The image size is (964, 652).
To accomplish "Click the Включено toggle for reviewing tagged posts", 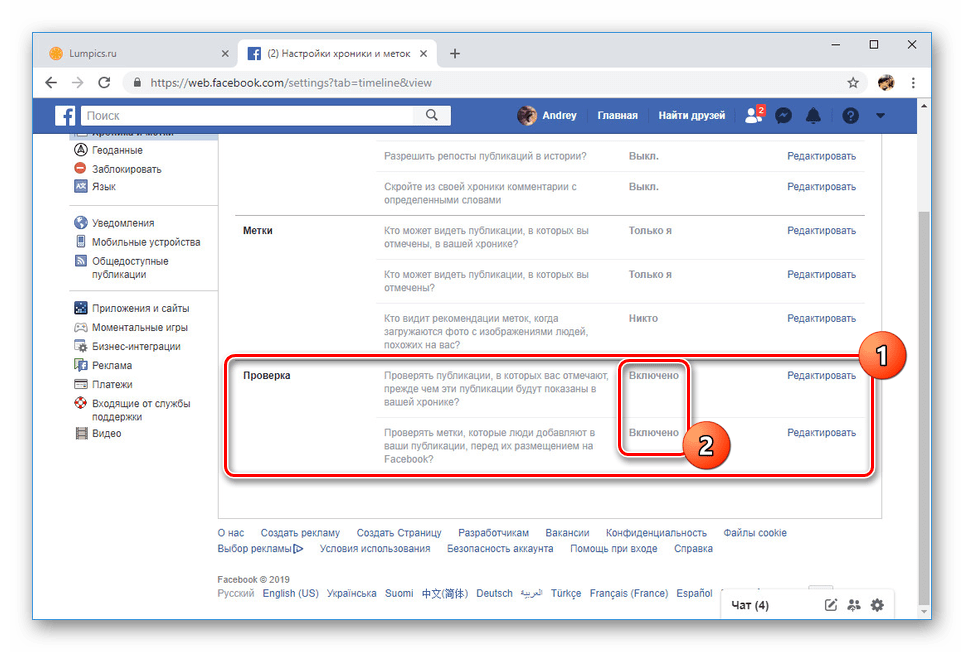I will 653,375.
